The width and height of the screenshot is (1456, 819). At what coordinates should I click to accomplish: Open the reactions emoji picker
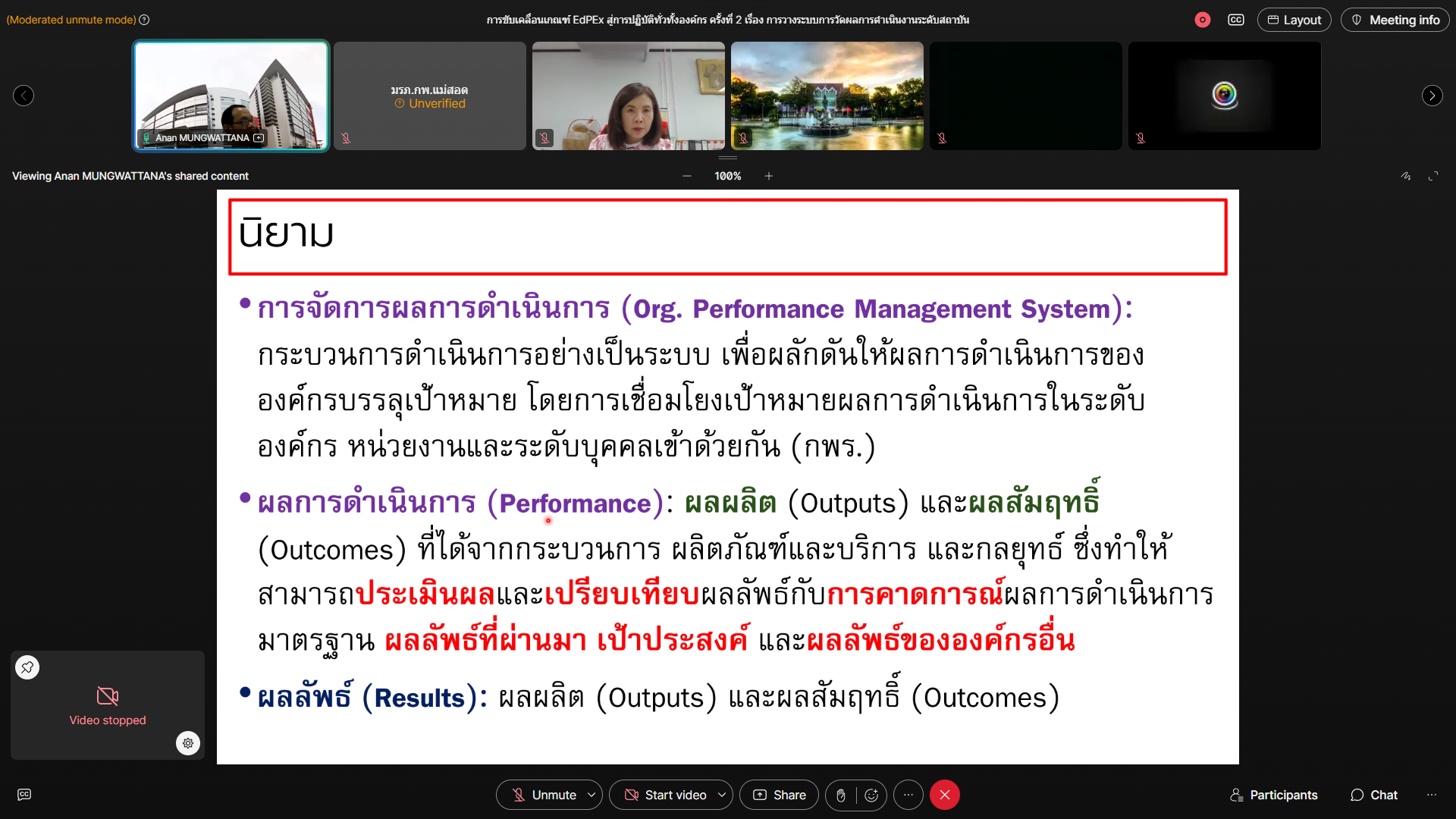[871, 795]
